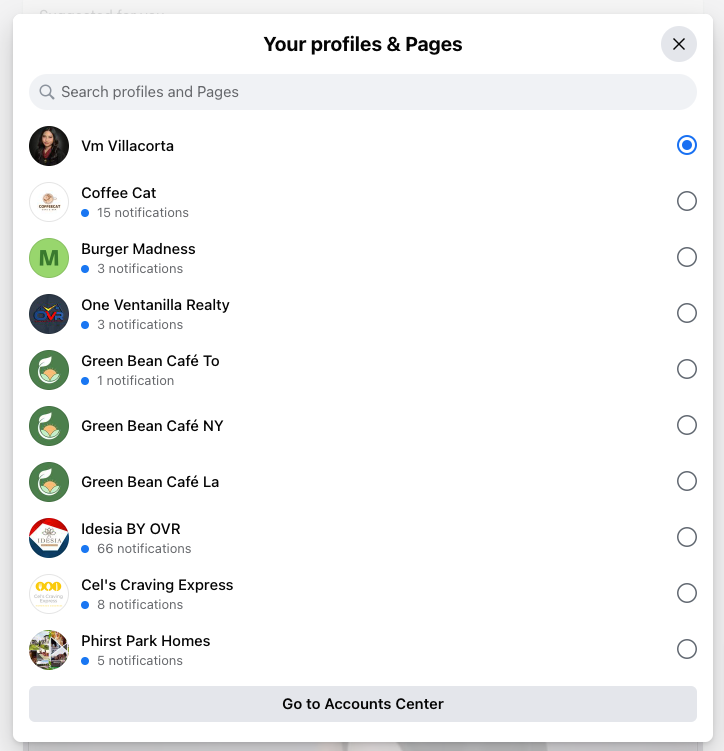Switch to Green Bean Café To name
724x751 pixels.
pyautogui.click(x=150, y=361)
